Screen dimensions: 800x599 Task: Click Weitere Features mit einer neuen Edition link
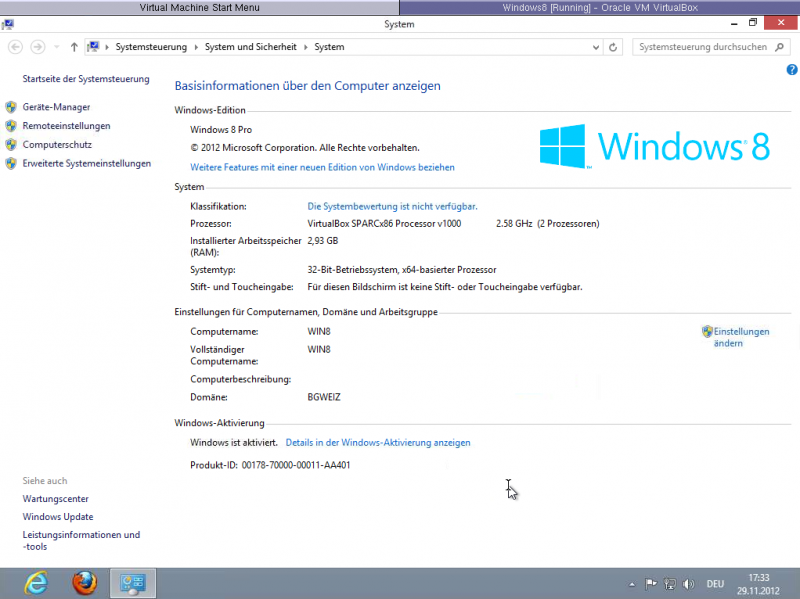click(x=322, y=167)
